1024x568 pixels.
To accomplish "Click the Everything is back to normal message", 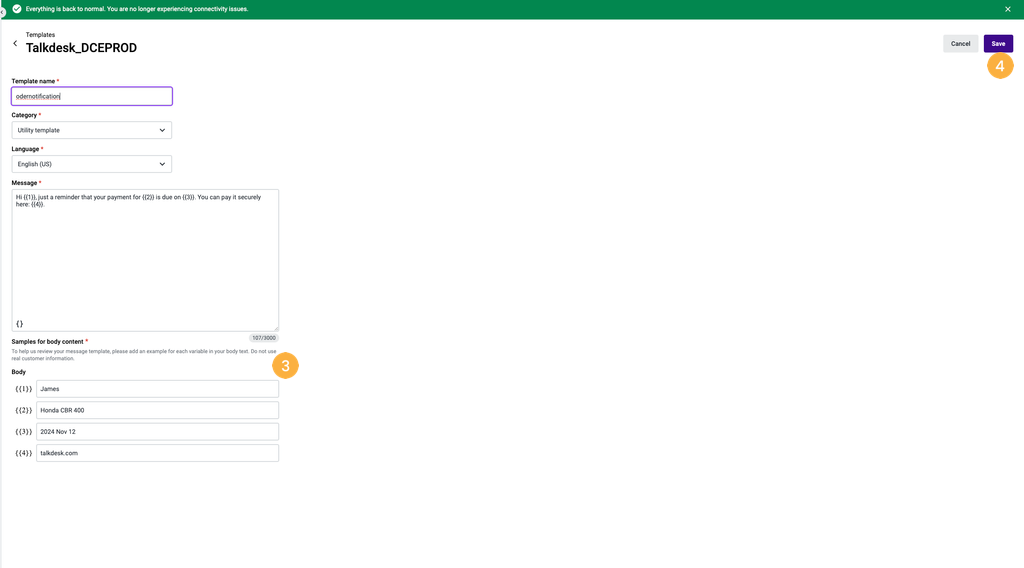I will pos(137,9).
